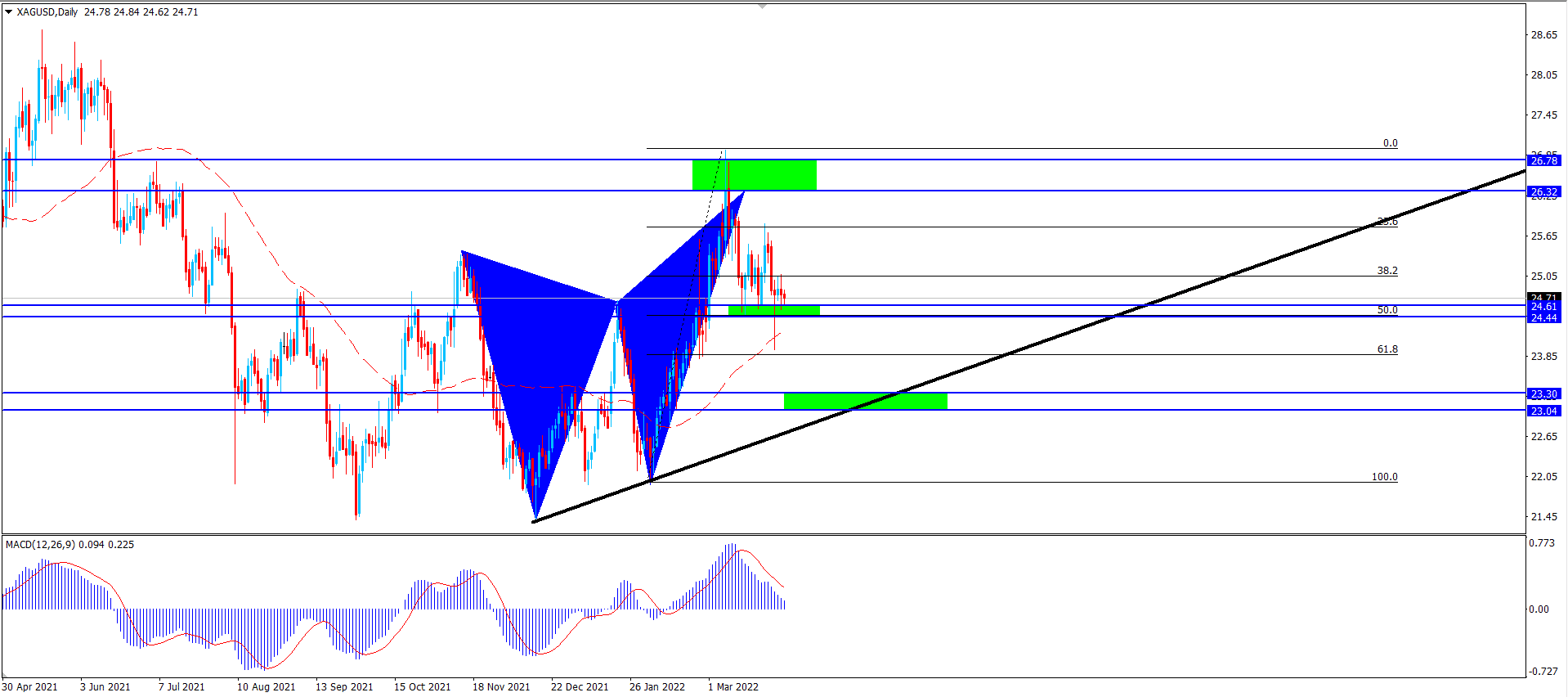
Task: Click the dropdown arrow beside XAGUSD,Daily
Action: pos(9,12)
